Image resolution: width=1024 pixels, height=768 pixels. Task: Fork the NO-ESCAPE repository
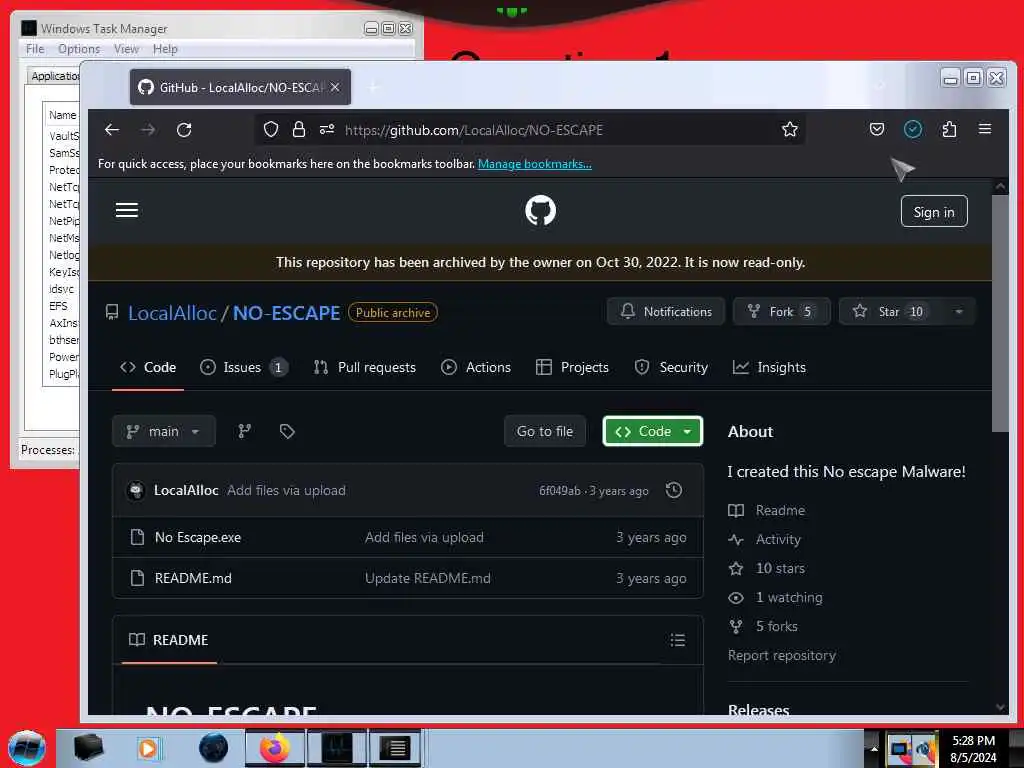[781, 312]
